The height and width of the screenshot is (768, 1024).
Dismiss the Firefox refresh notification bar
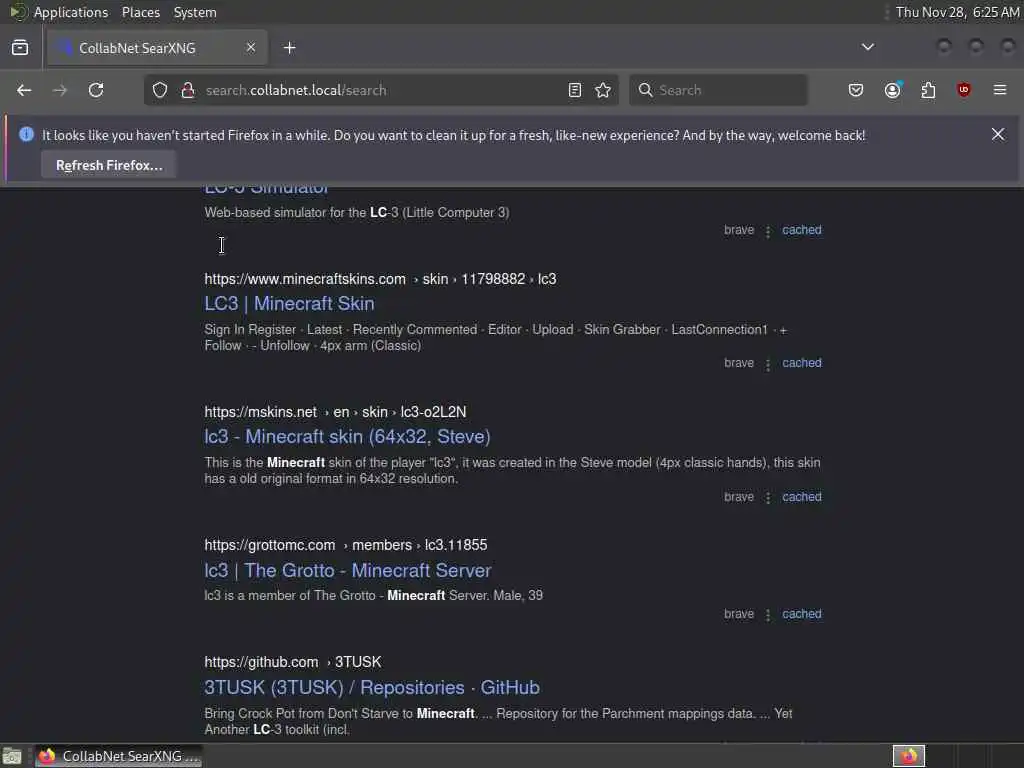[x=998, y=134]
